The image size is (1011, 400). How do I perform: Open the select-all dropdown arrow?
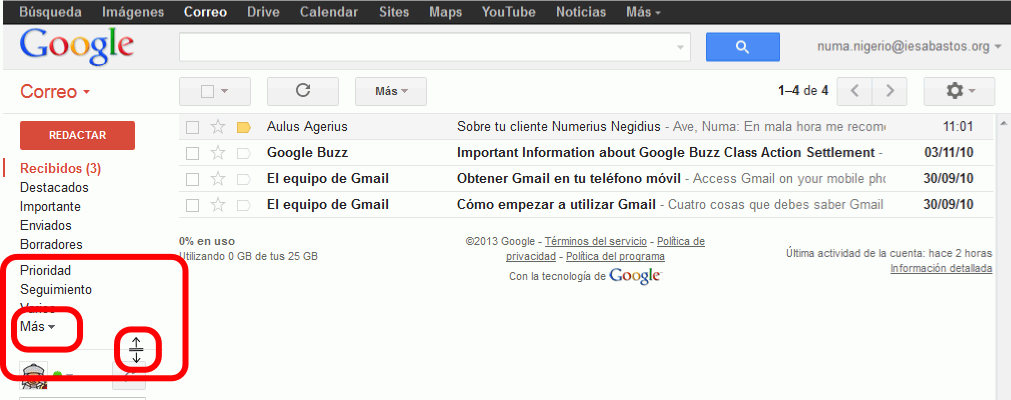224,92
